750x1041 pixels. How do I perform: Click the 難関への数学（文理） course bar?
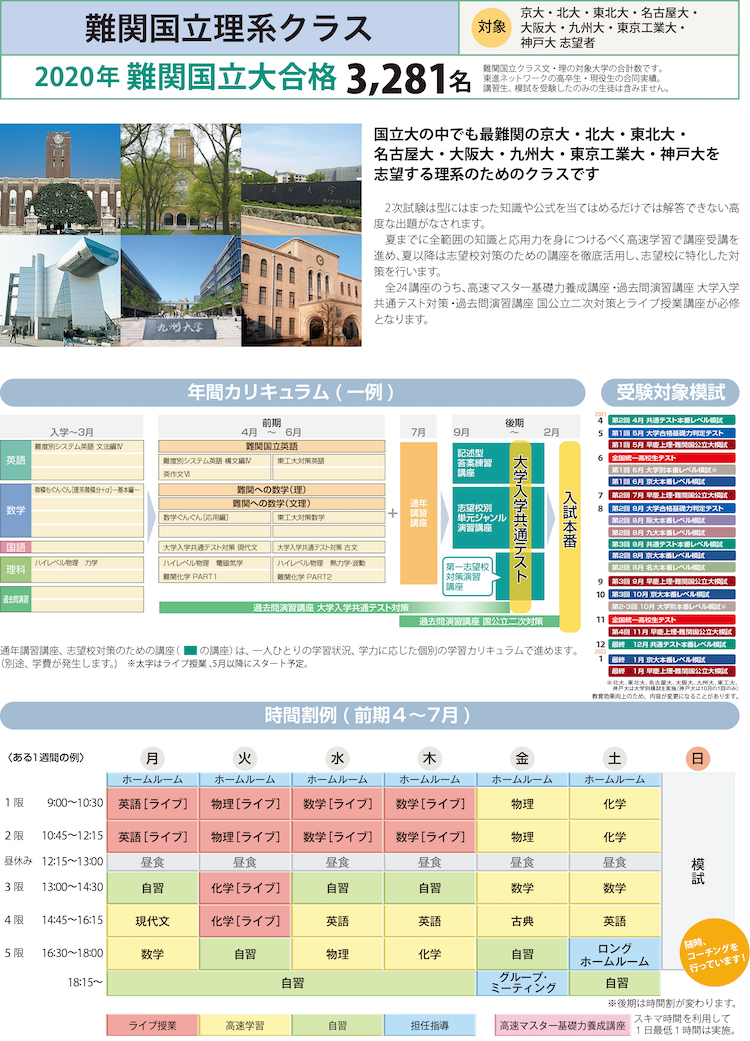click(271, 503)
